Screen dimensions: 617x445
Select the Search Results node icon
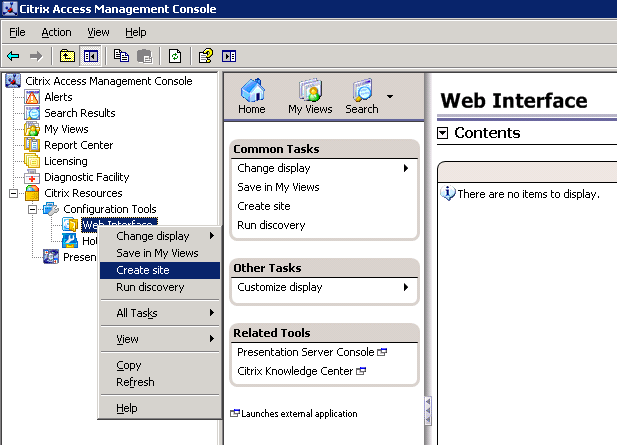click(x=32, y=113)
